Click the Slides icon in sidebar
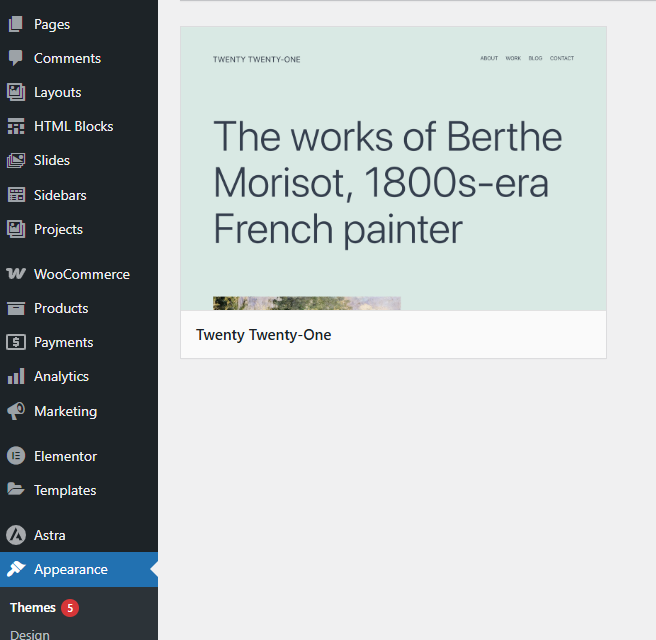656x640 pixels. click(15, 160)
